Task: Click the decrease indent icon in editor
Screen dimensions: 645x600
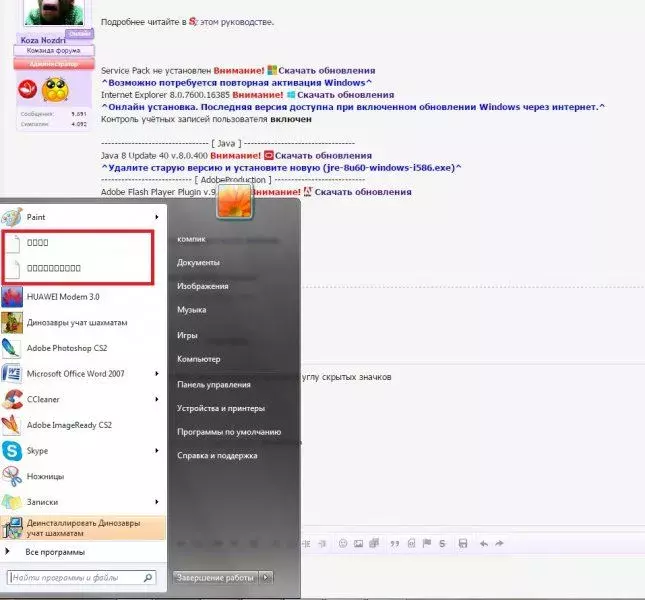Action: pyautogui.click(x=306, y=544)
